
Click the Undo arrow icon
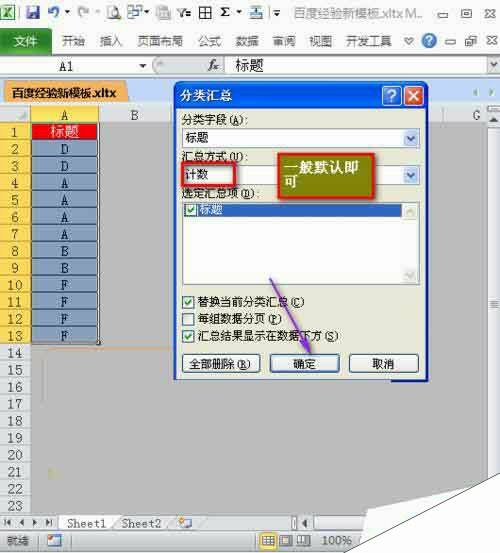(x=54, y=13)
